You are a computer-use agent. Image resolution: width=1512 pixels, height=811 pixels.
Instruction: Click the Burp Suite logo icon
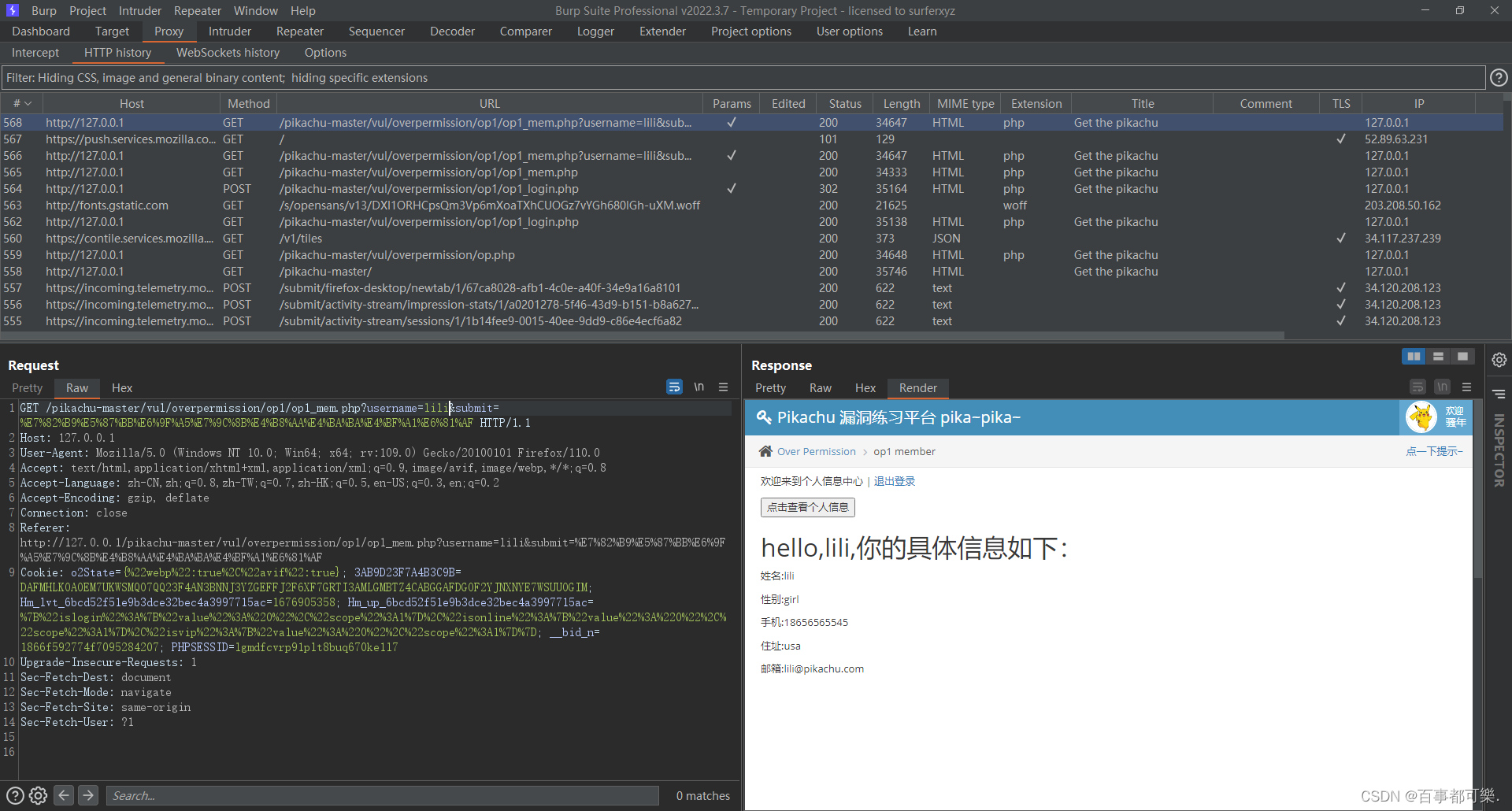pyautogui.click(x=13, y=10)
